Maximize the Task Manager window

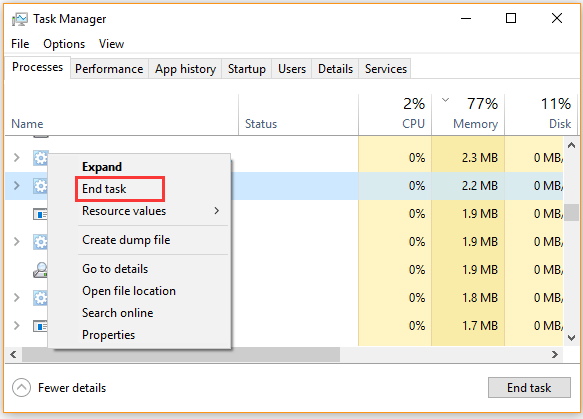(511, 18)
